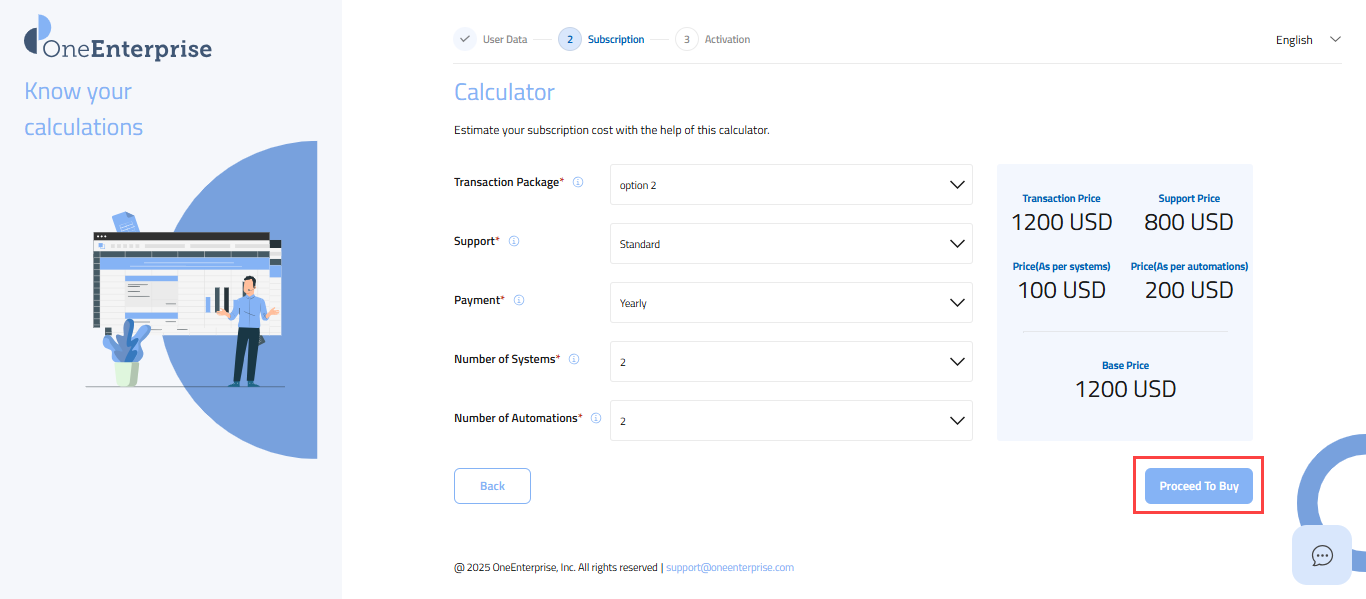
Task: Click the Transaction Package info icon
Action: 578,183
